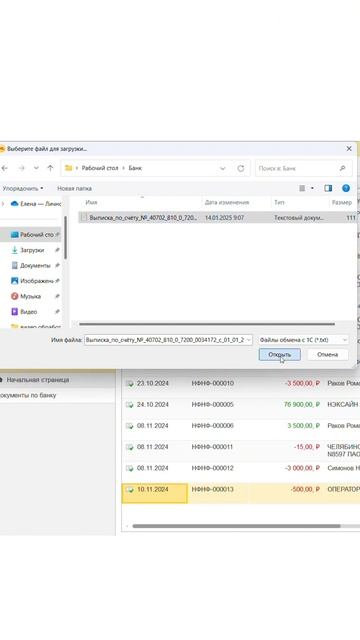
Task: Click document icon in row НФНФ-000005
Action: point(129,404)
